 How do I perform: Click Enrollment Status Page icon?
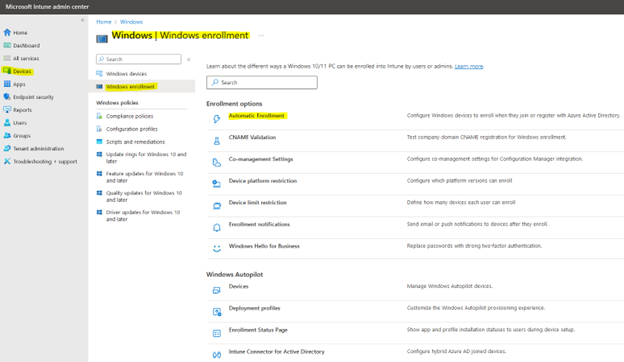click(216, 333)
